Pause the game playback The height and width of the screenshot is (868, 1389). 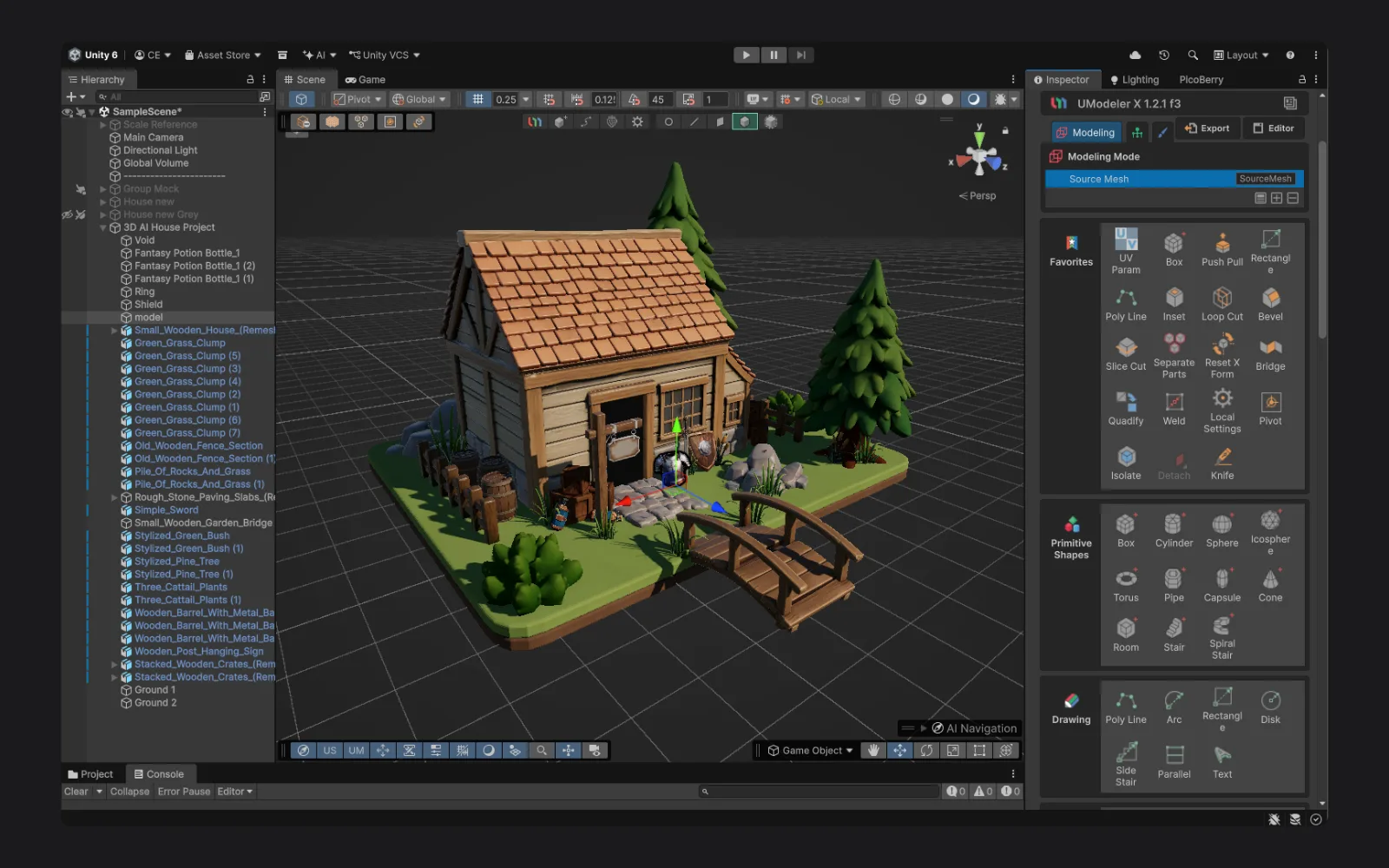(773, 55)
